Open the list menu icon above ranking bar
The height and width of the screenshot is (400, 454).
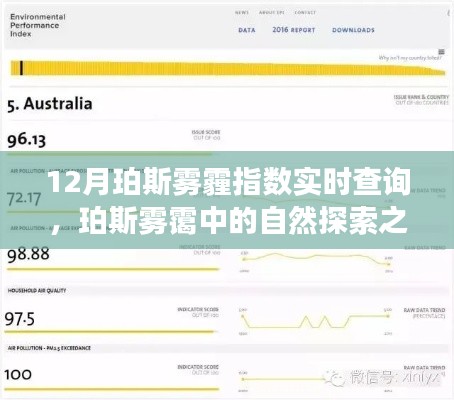[x=441, y=52]
